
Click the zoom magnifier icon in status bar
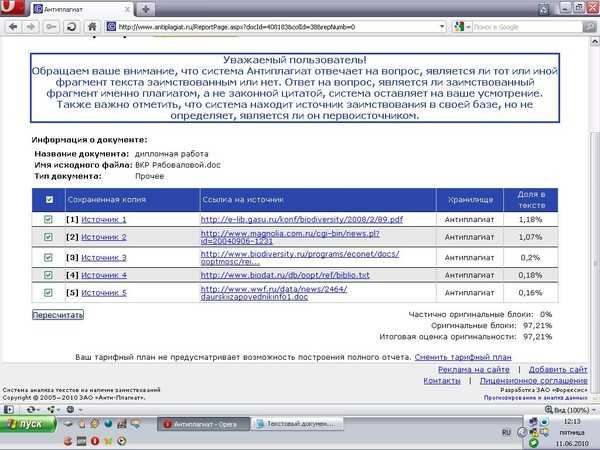point(548,410)
